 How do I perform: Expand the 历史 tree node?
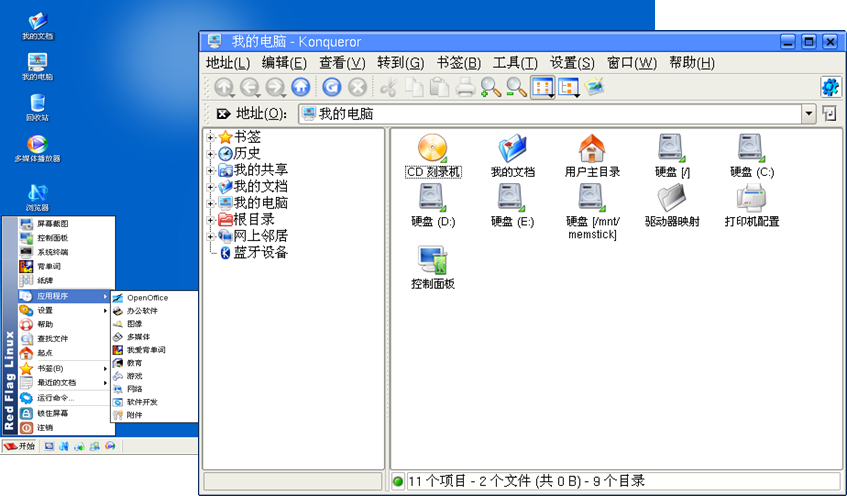(x=211, y=154)
